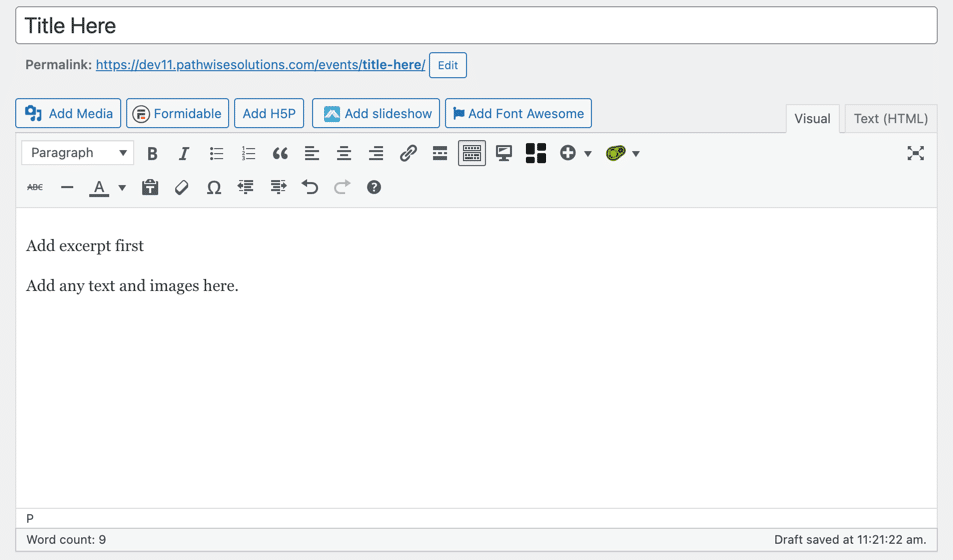
Task: Open the special character Omega picker
Action: [x=214, y=188]
